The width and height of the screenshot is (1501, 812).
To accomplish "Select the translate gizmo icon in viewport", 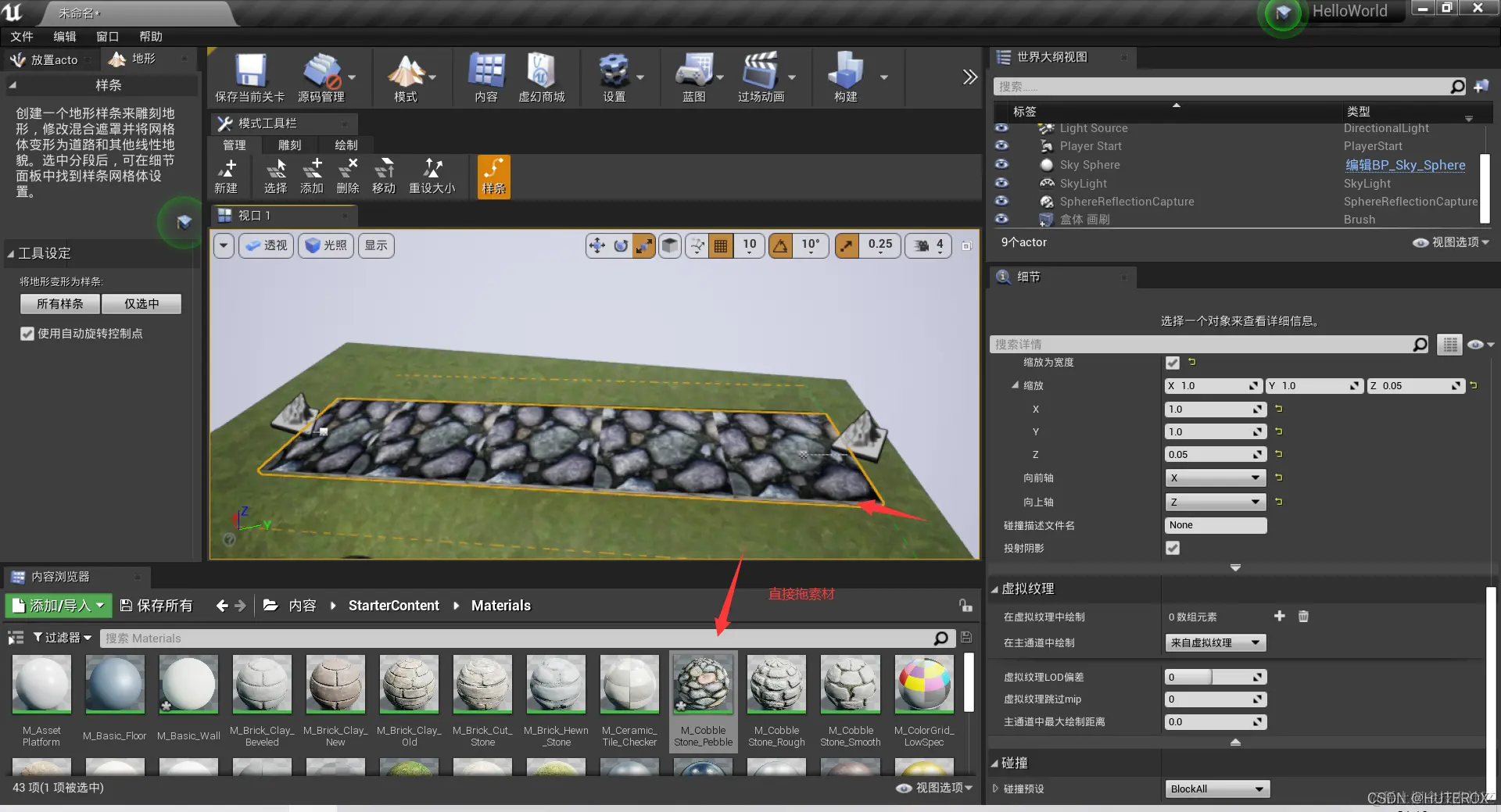I will 597,245.
